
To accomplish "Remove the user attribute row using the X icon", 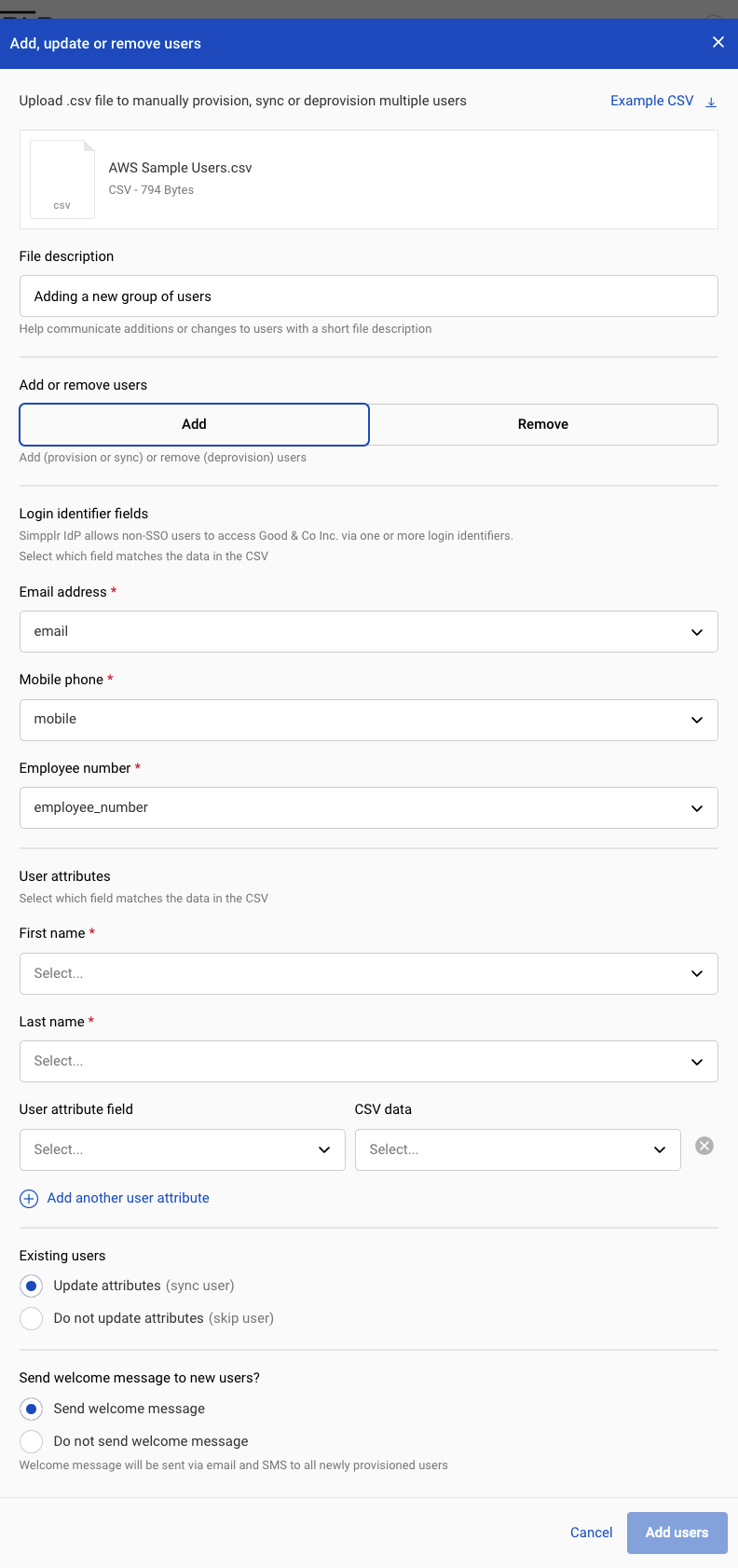I will pos(704,1146).
